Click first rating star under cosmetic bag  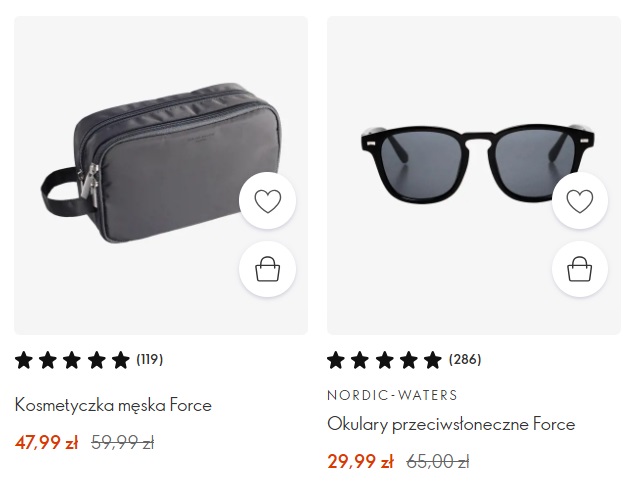tap(24, 360)
